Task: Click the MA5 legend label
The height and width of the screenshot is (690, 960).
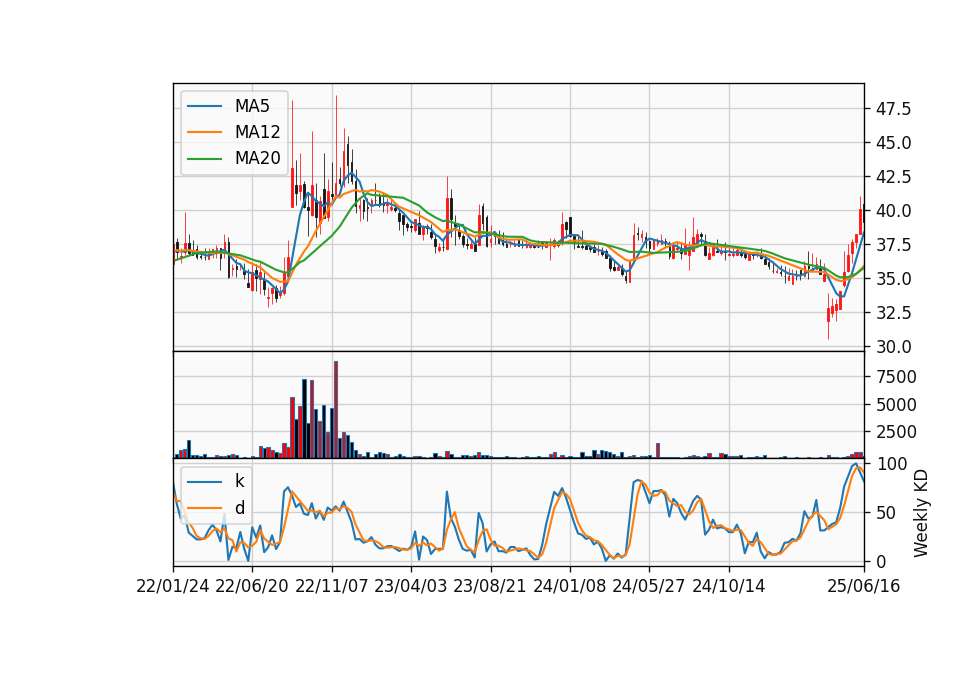Action: tap(252, 106)
